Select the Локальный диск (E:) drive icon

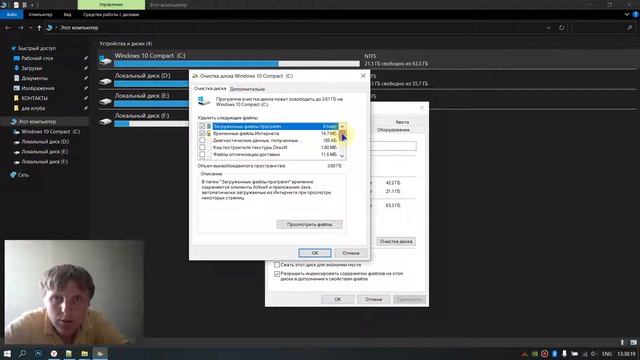[105, 101]
